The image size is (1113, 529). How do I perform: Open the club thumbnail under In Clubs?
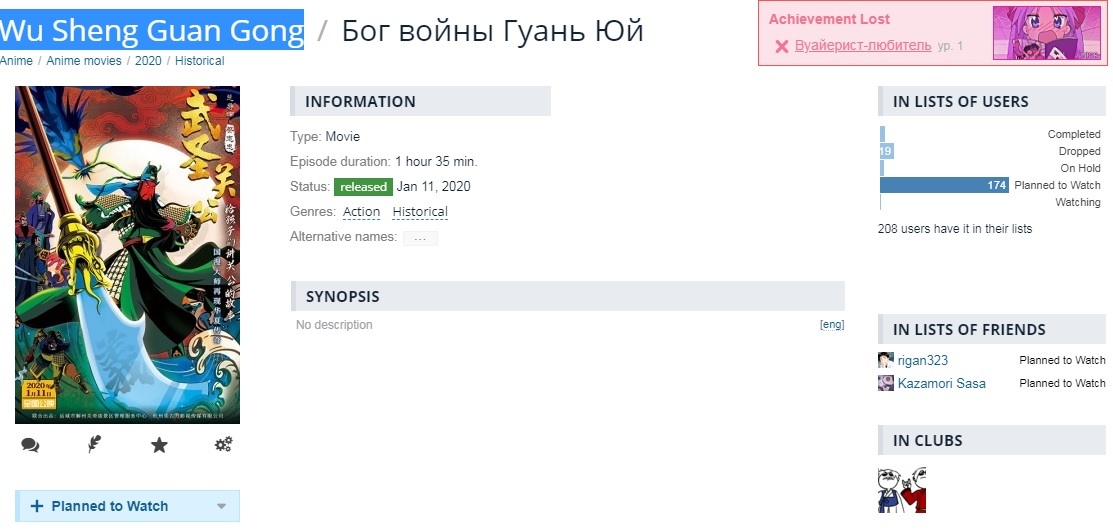tap(902, 490)
